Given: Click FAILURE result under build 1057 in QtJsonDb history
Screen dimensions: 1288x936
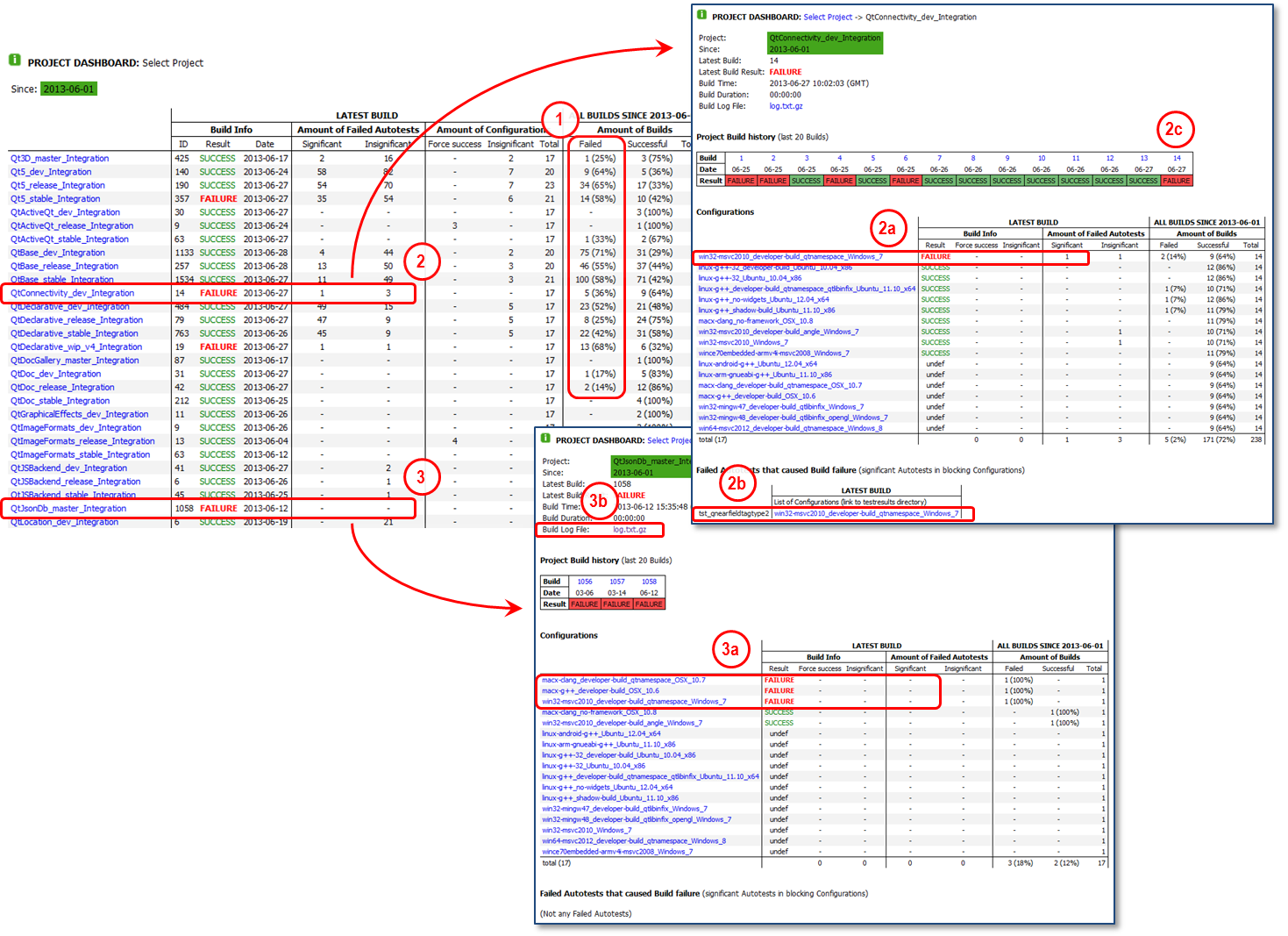Looking at the screenshot, I should 617,604.
